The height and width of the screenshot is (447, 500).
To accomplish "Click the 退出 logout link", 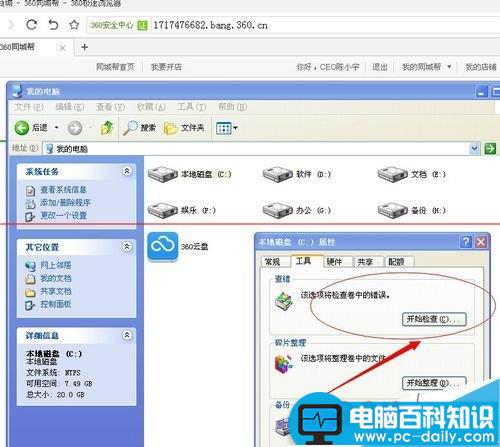I will point(380,67).
